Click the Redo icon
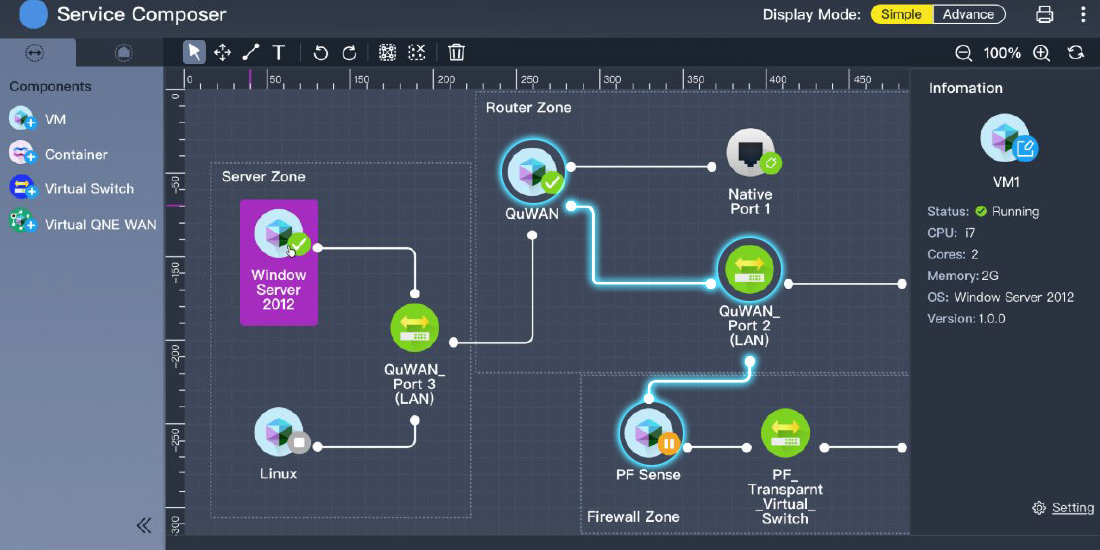 [x=349, y=52]
